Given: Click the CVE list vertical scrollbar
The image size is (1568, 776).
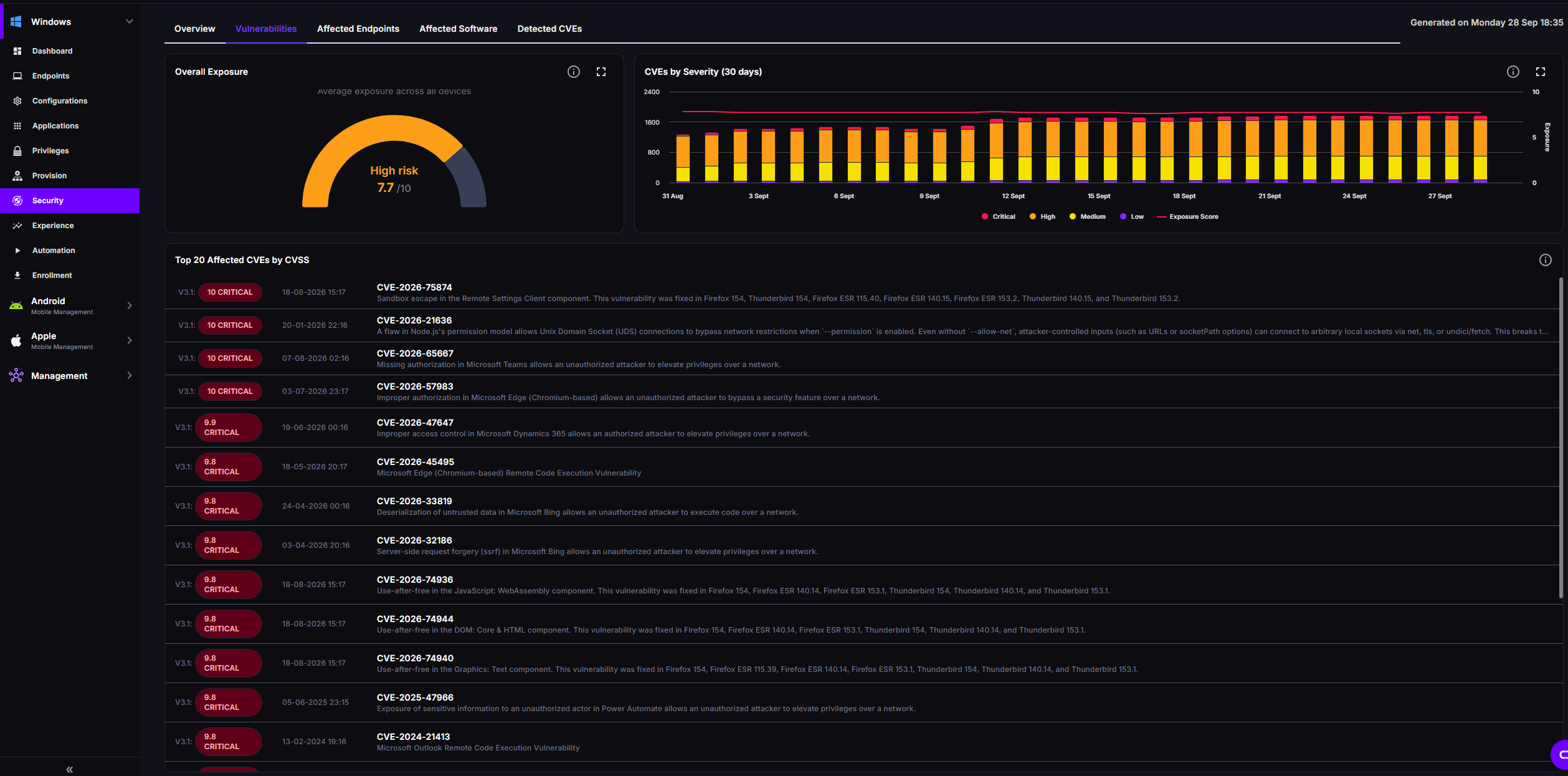Looking at the screenshot, I should pos(1561,437).
